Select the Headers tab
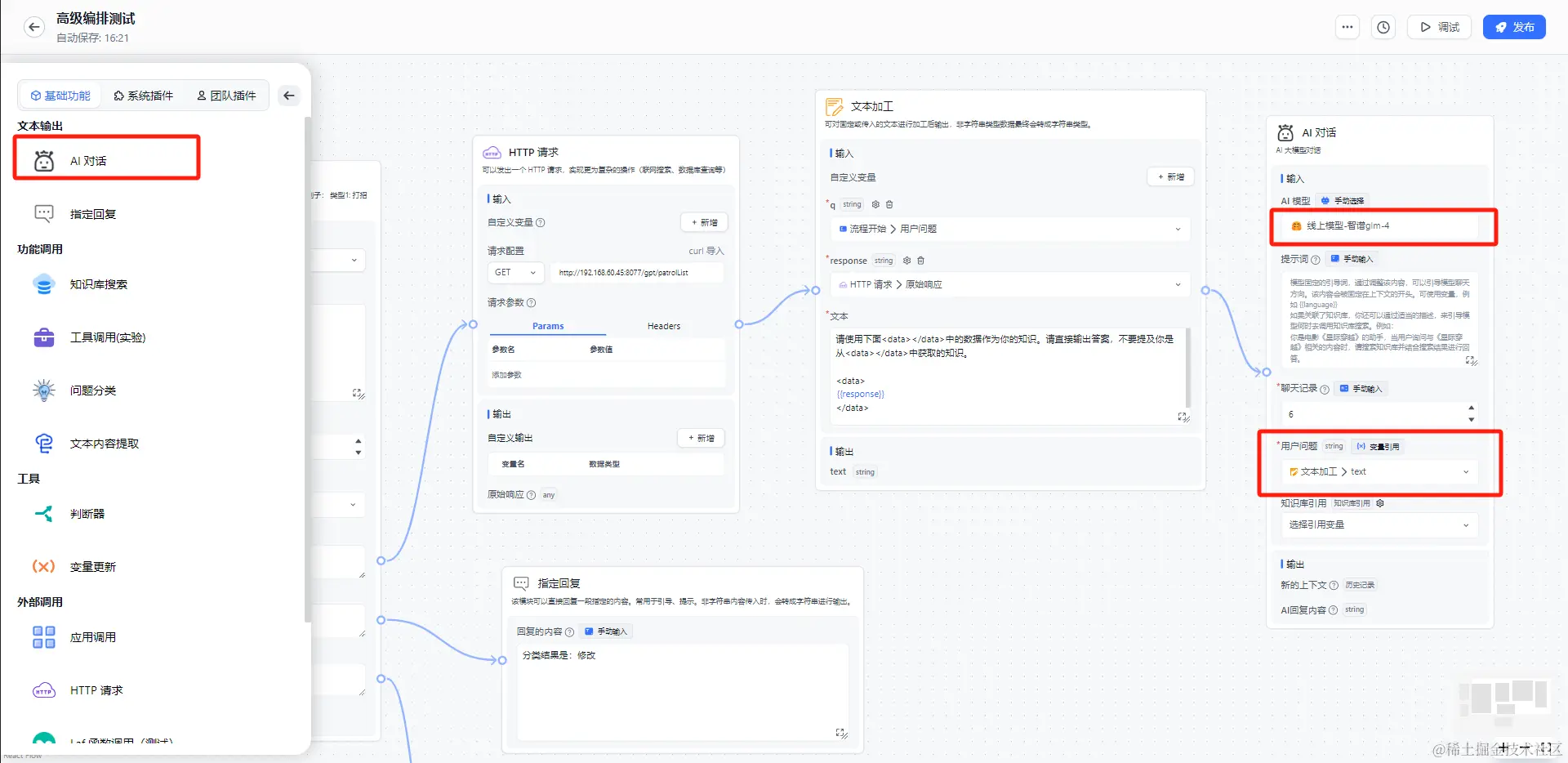The image size is (1568, 763). [x=664, y=326]
